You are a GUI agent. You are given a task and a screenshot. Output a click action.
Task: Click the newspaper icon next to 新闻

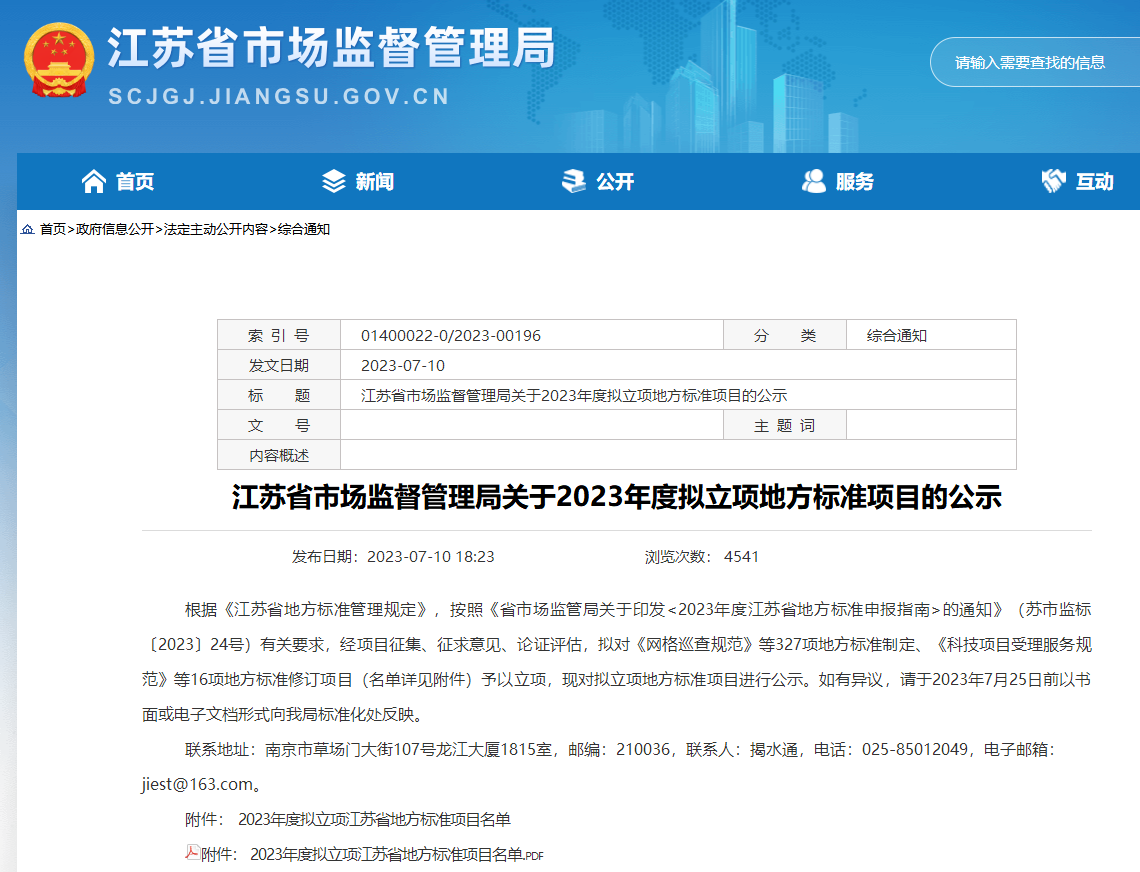point(330,181)
